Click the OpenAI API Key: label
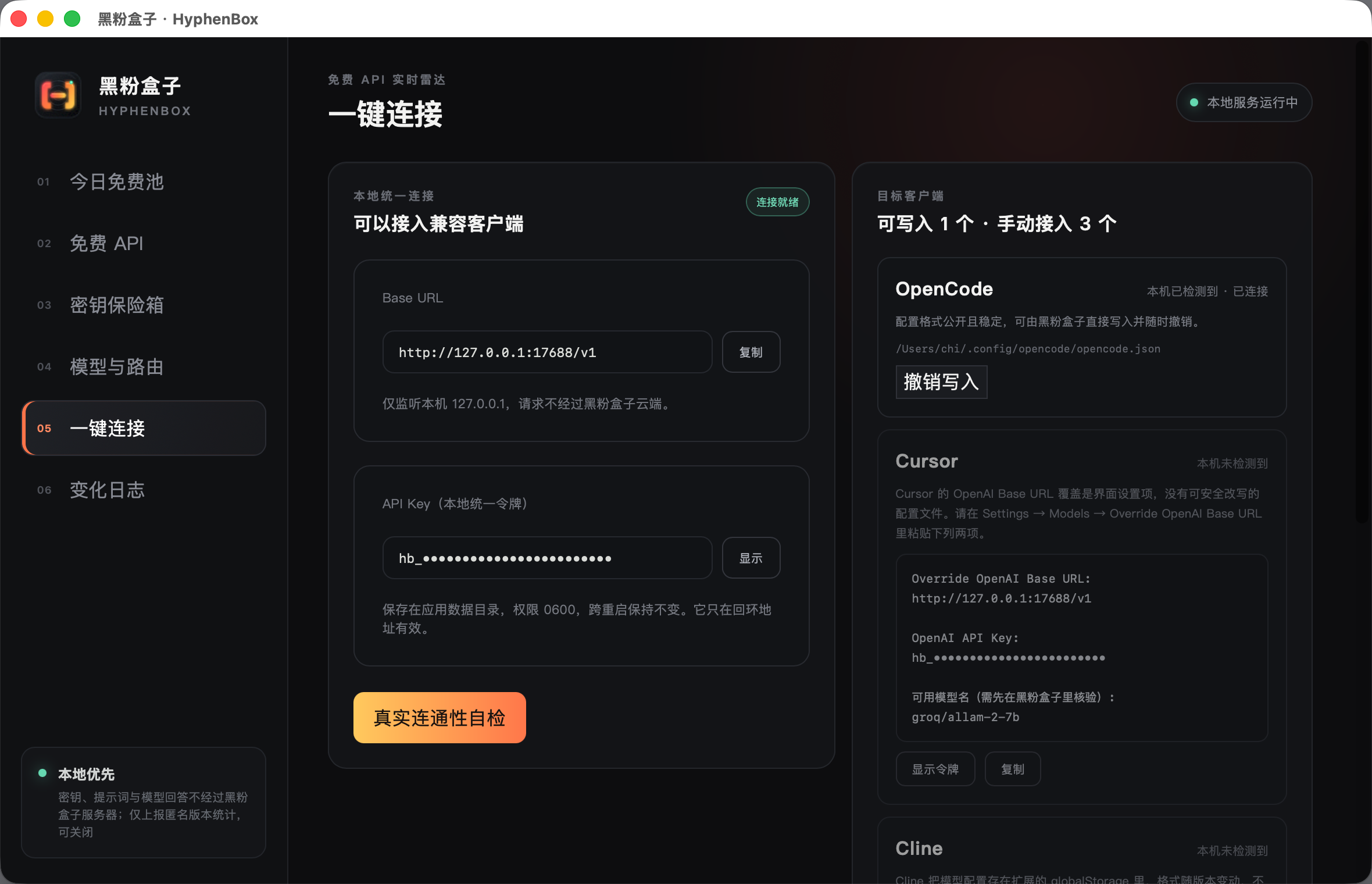1372x884 pixels. click(965, 638)
